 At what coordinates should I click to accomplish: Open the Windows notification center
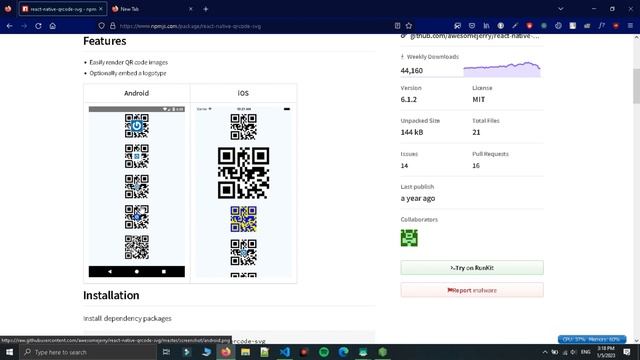click(627, 352)
